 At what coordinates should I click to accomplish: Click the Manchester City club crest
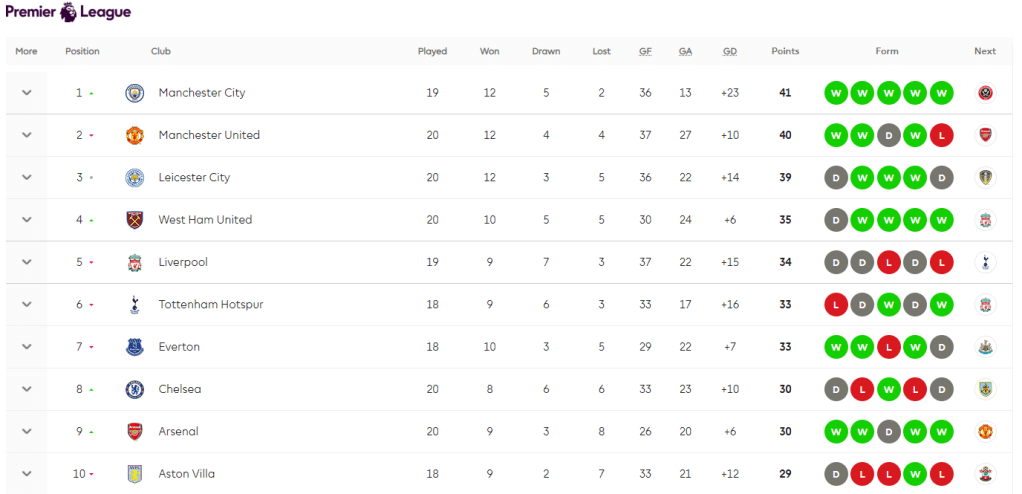click(135, 93)
